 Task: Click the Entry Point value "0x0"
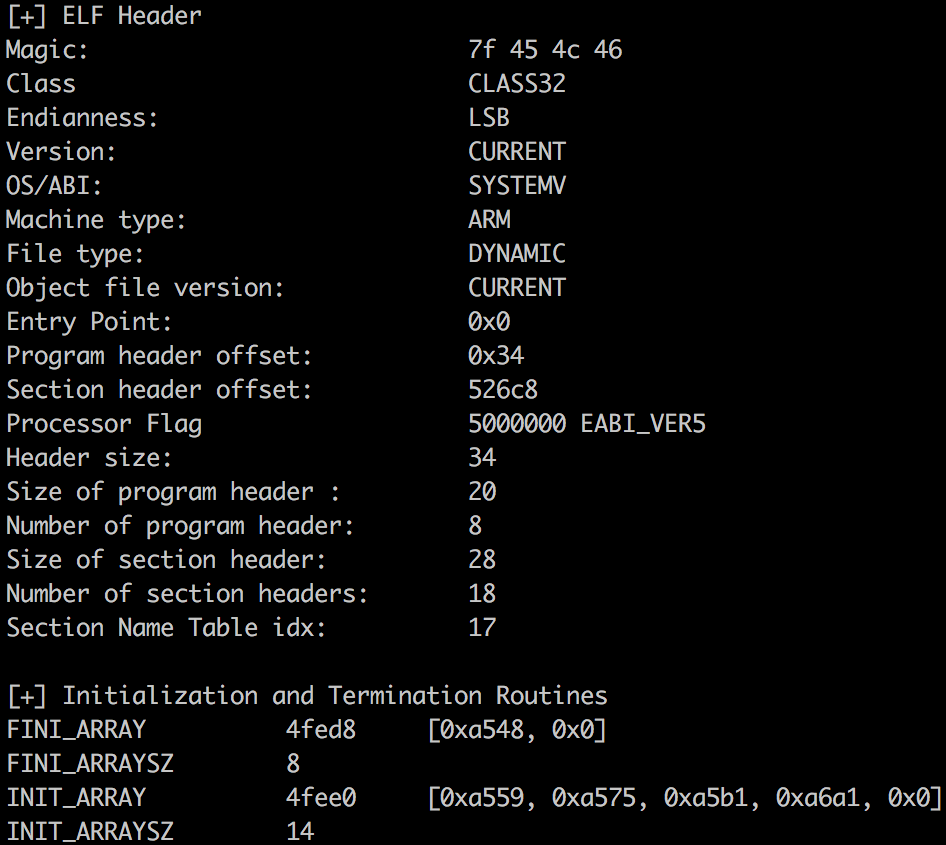coord(489,321)
